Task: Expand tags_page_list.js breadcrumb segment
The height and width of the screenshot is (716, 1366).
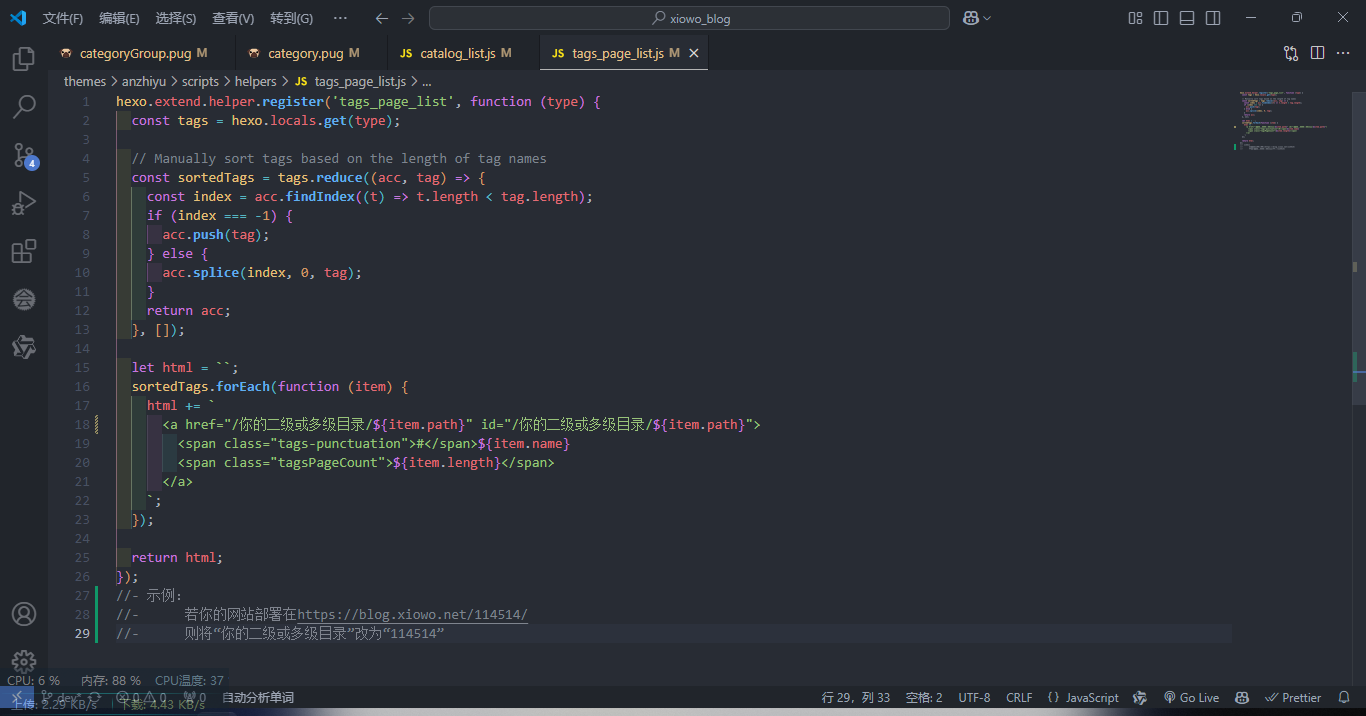Action: 350,82
